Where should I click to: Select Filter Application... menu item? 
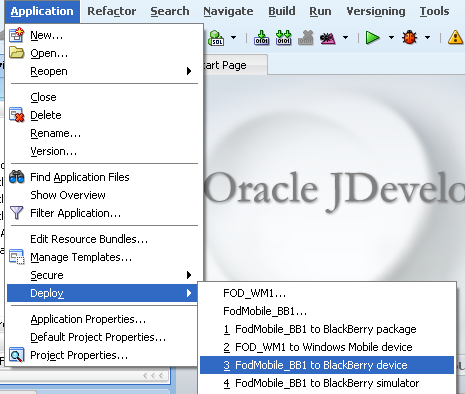pyautogui.click(x=105, y=213)
